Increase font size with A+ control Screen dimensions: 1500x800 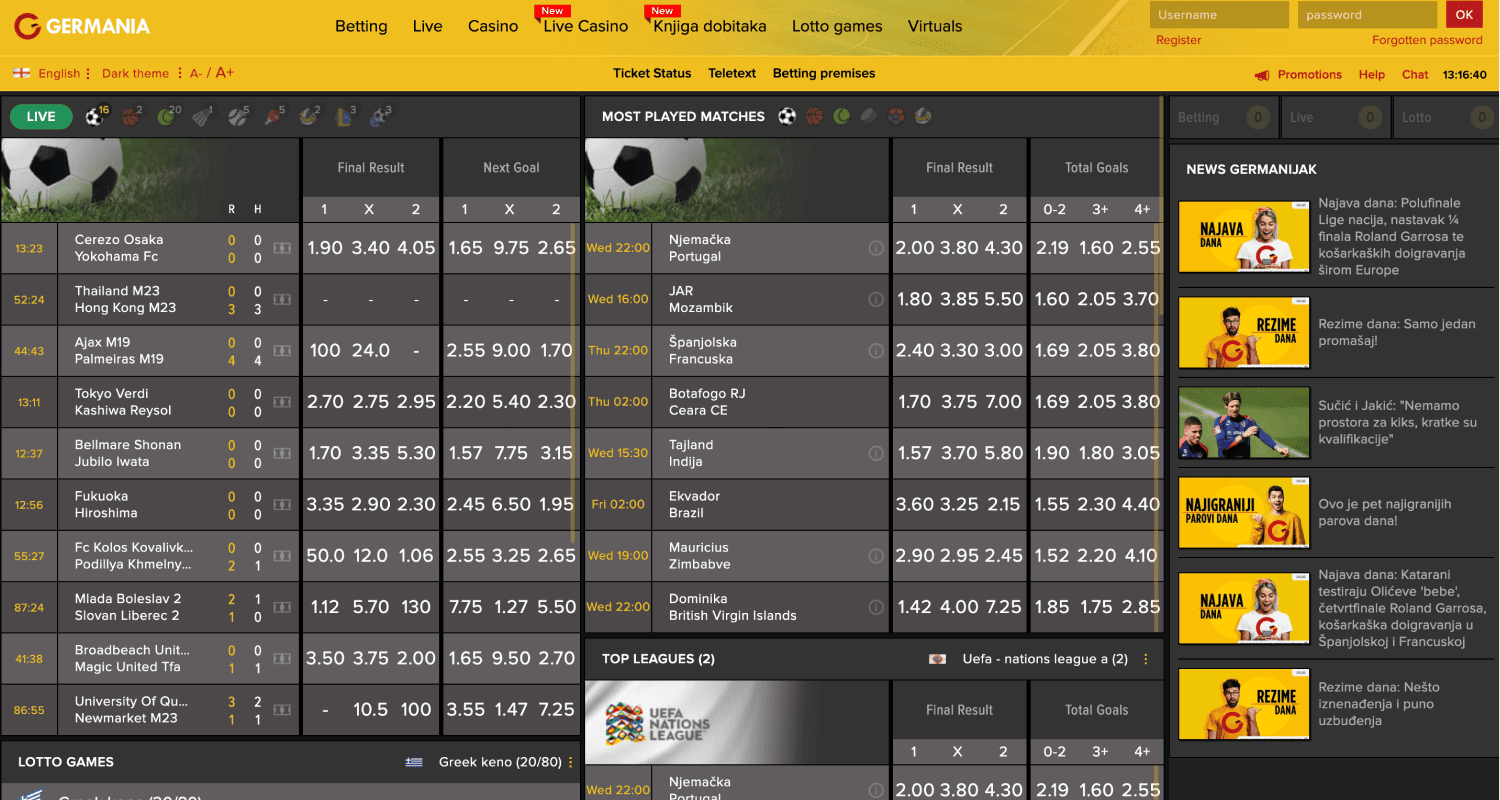225,73
